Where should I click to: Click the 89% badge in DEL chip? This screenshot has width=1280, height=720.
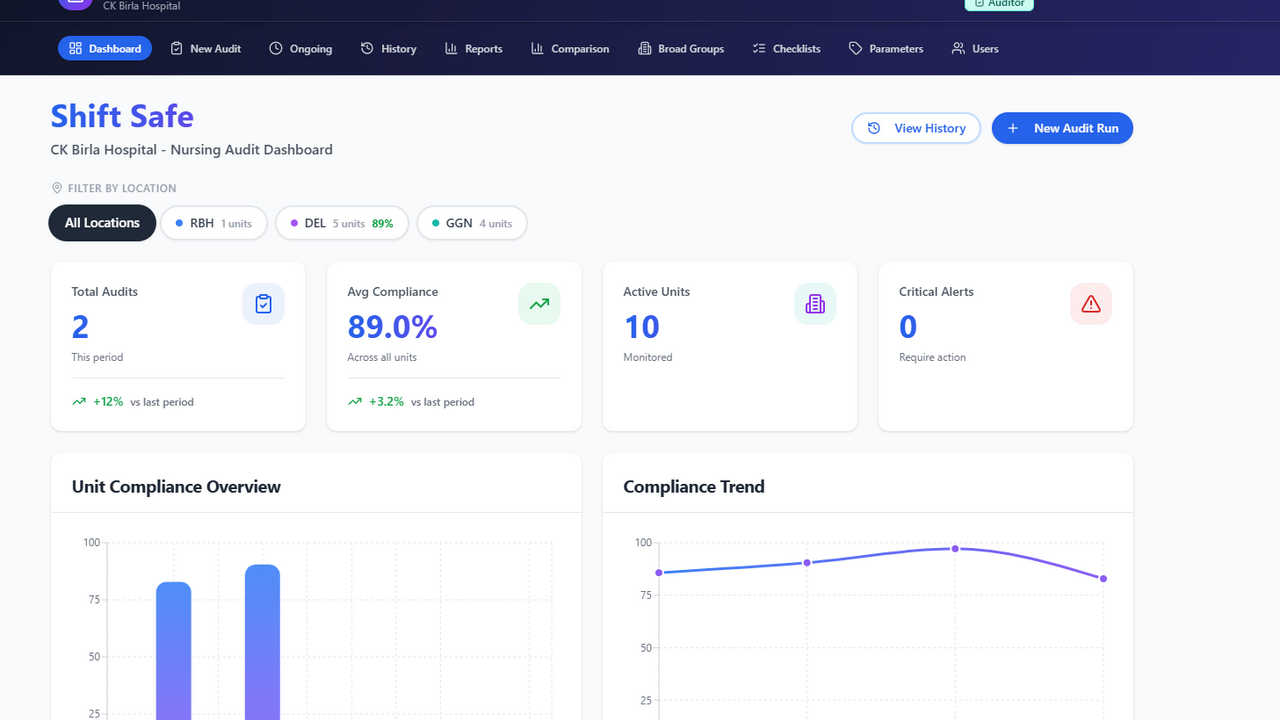382,224
